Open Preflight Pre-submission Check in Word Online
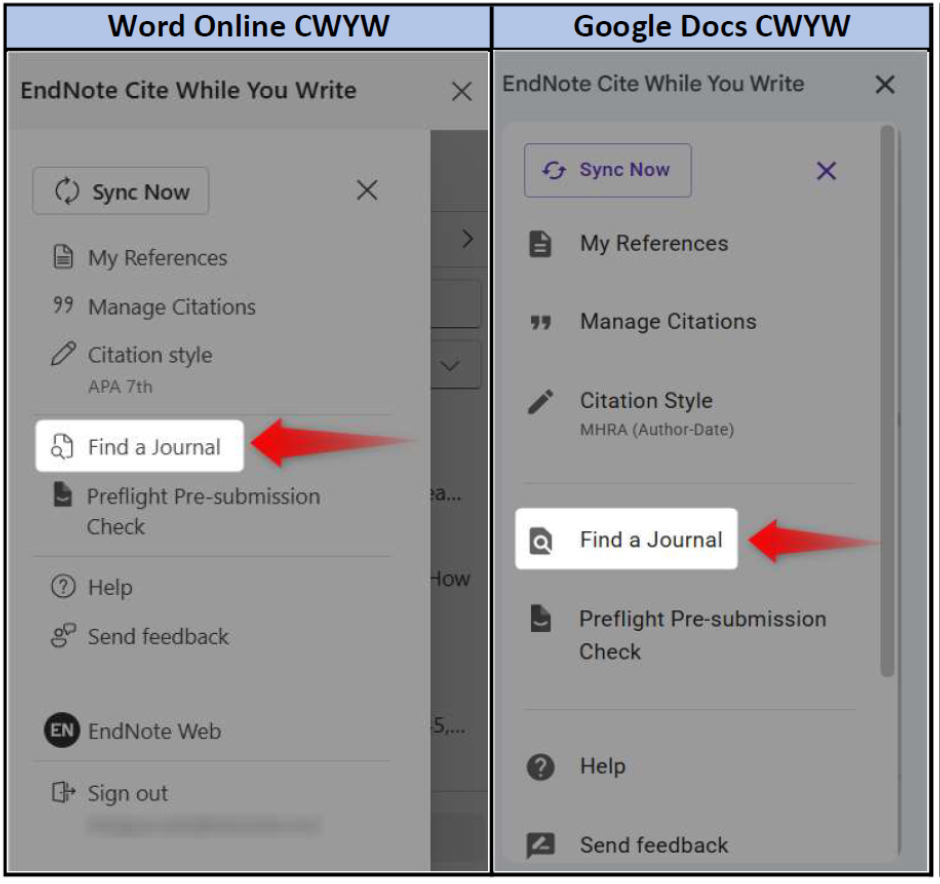This screenshot has width=940, height=884. [x=203, y=511]
